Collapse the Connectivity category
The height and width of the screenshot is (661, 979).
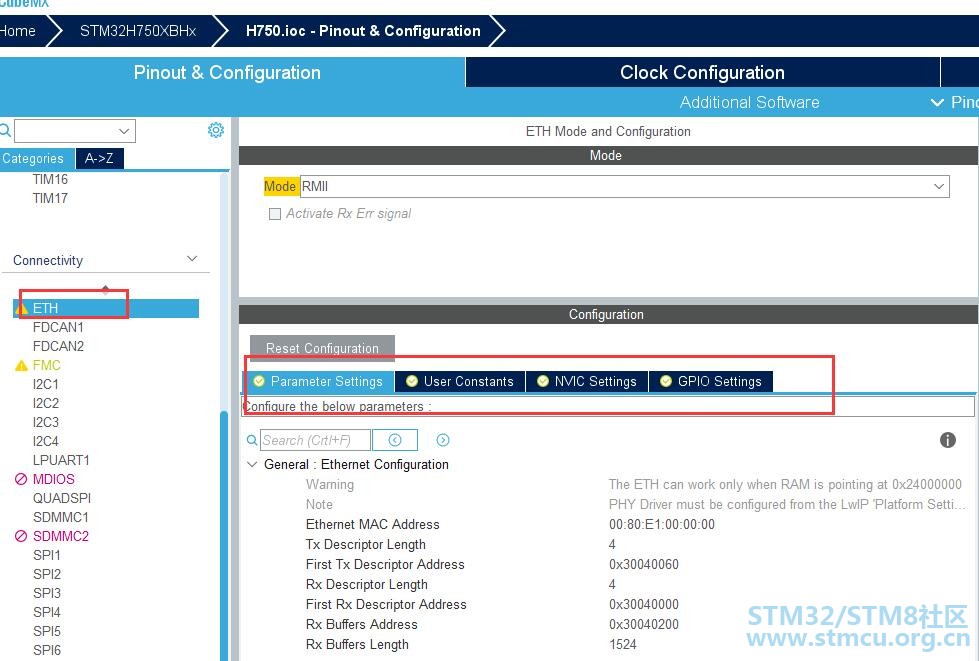pos(192,259)
